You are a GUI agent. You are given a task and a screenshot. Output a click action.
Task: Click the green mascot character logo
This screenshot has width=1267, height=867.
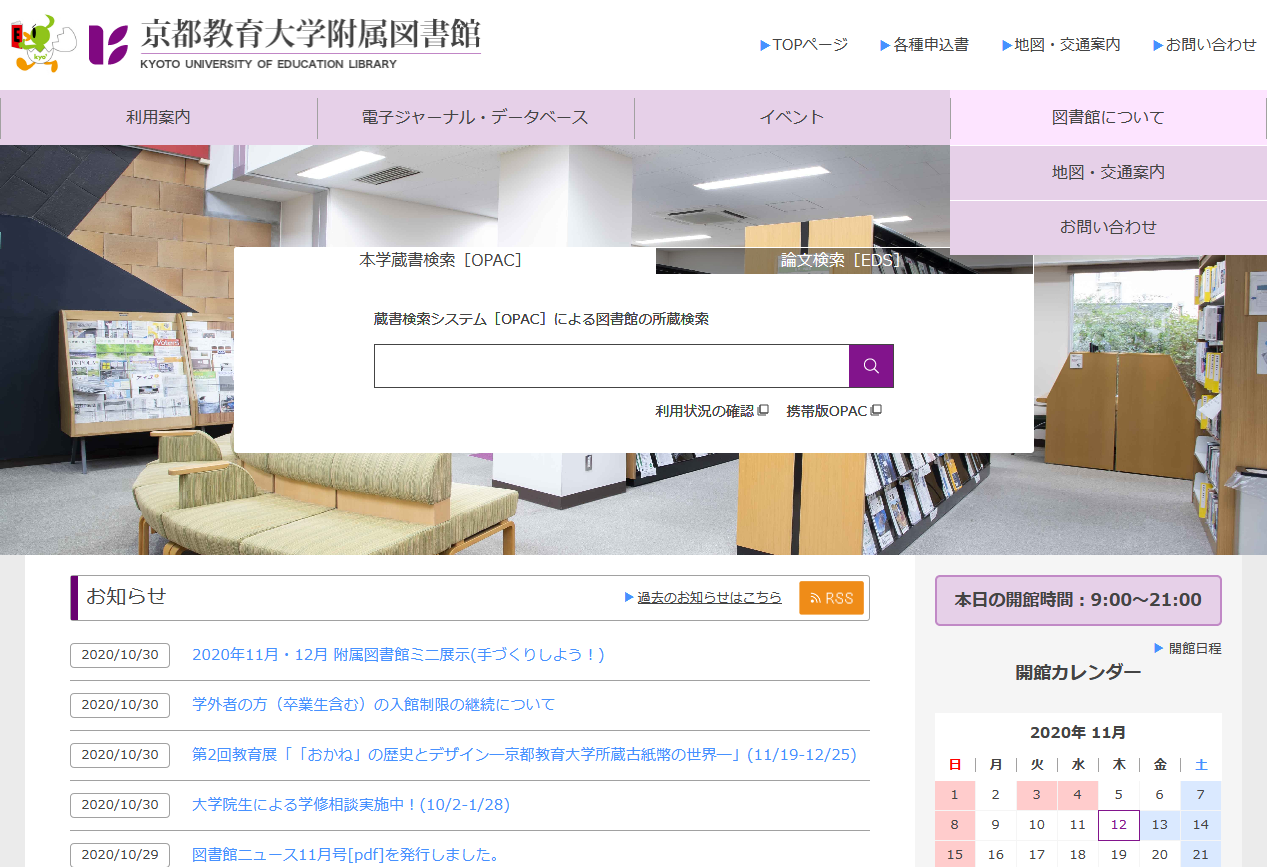(42, 43)
